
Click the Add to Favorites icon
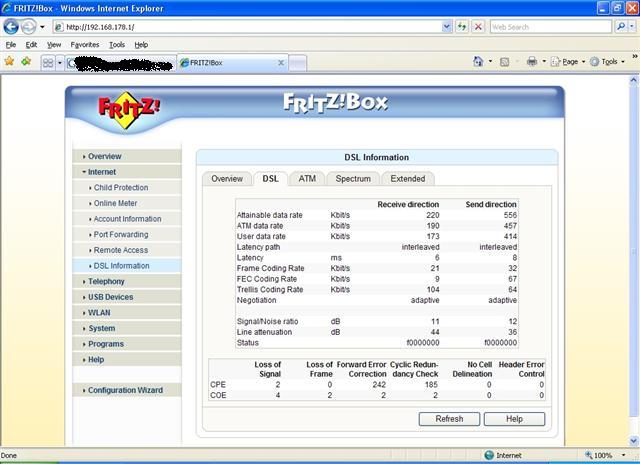pos(27,62)
